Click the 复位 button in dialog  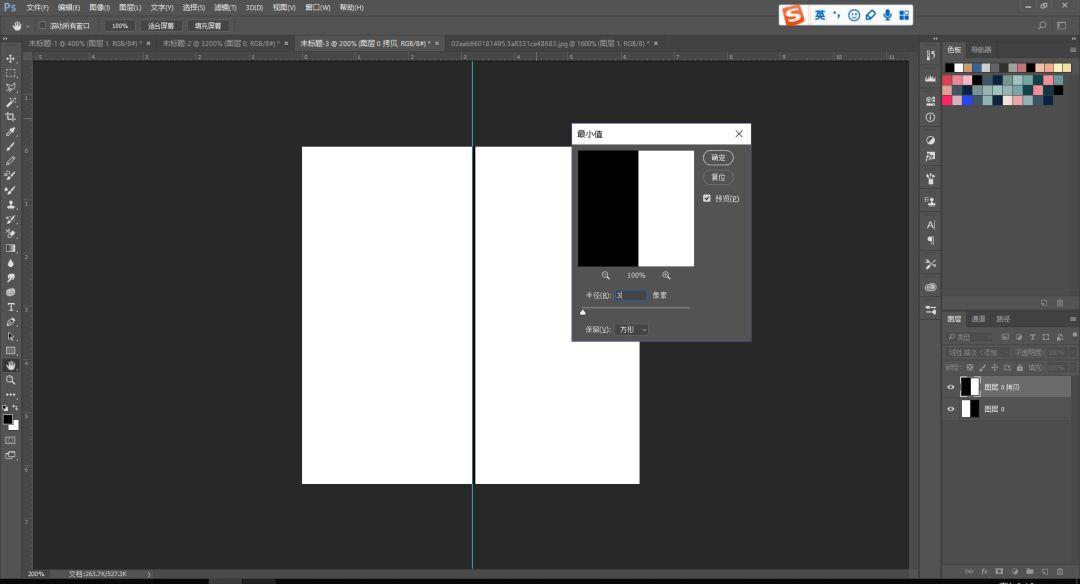pyautogui.click(x=718, y=177)
